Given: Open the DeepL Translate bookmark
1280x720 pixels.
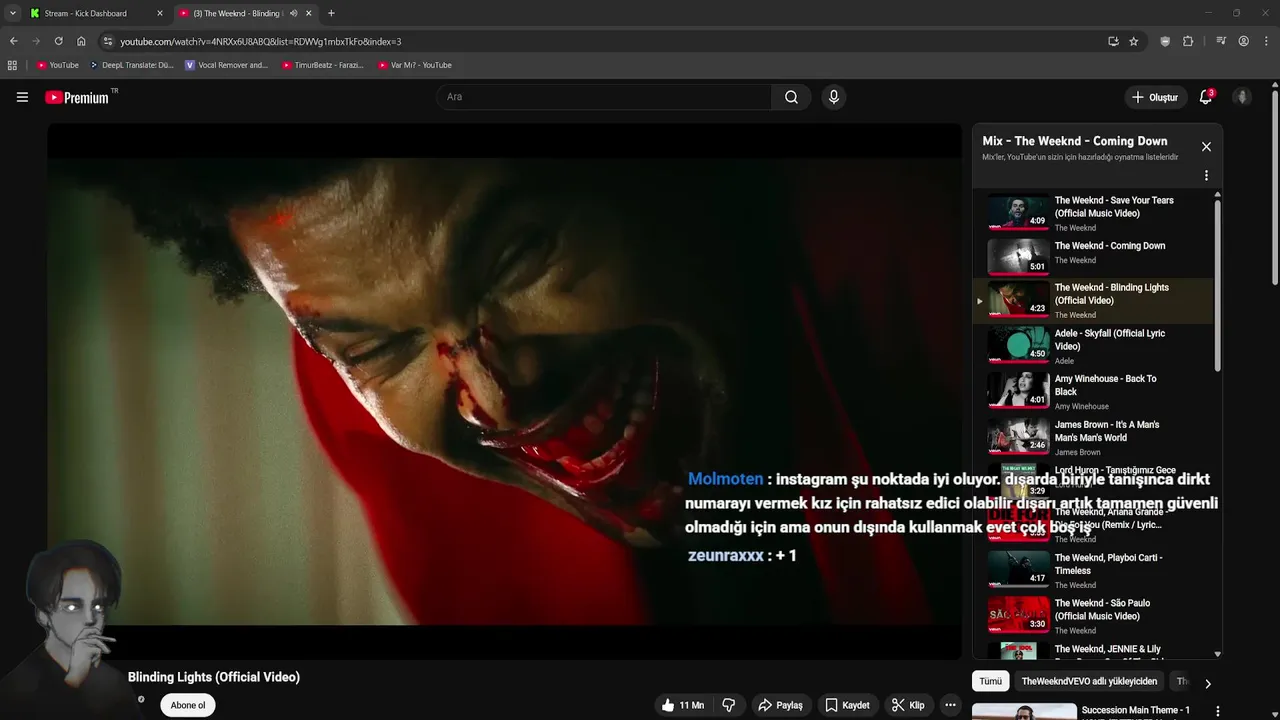Looking at the screenshot, I should click(131, 65).
